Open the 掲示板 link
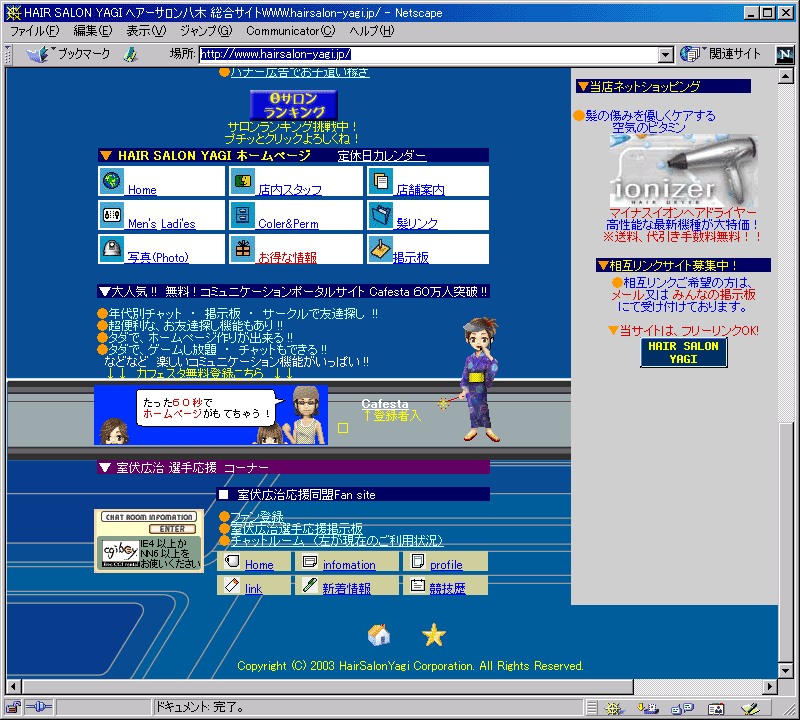The width and height of the screenshot is (800, 720). [411, 258]
